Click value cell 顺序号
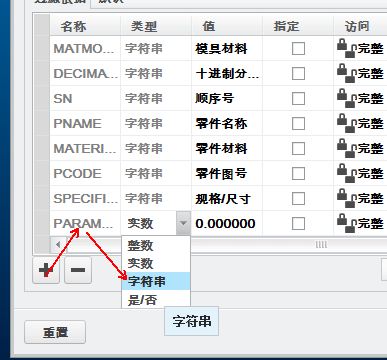The height and width of the screenshot is (360, 387). [227, 98]
